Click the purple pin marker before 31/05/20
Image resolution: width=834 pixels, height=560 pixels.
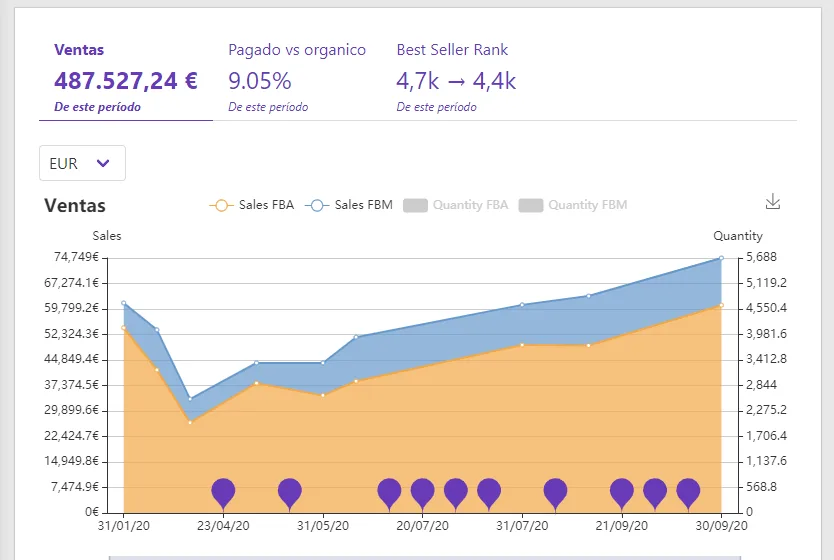(x=290, y=494)
